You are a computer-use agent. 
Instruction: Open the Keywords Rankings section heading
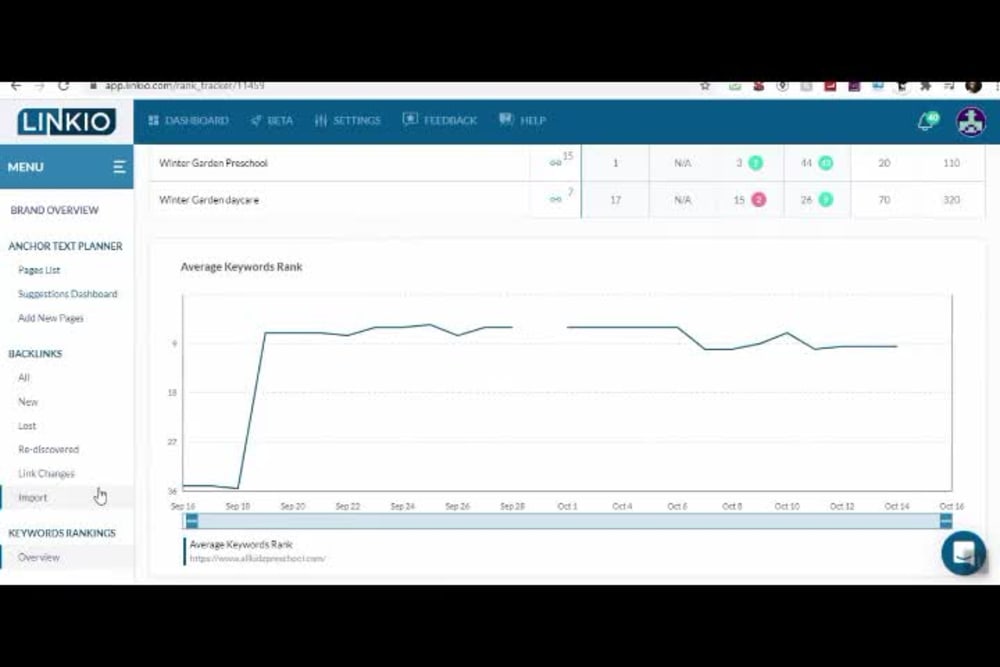(62, 533)
